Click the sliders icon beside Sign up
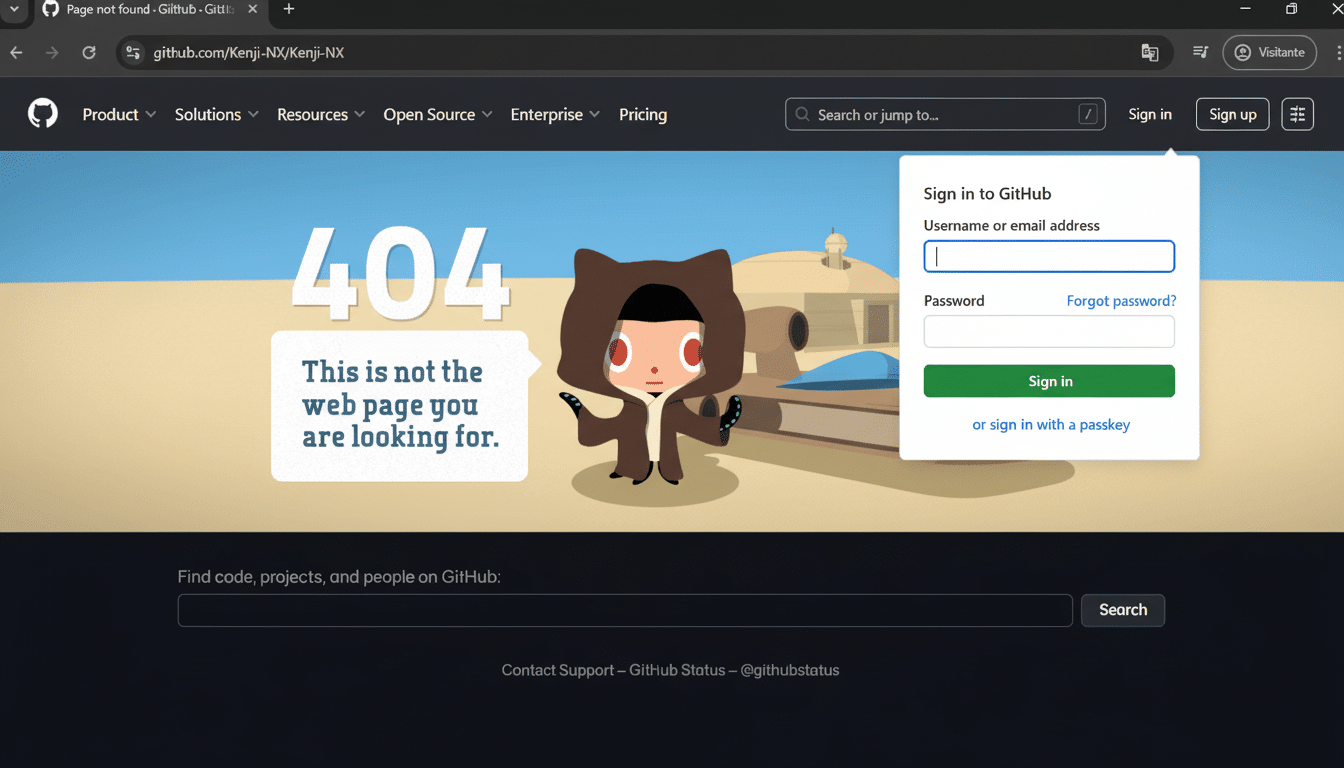This screenshot has height=768, width=1344. coord(1297,114)
